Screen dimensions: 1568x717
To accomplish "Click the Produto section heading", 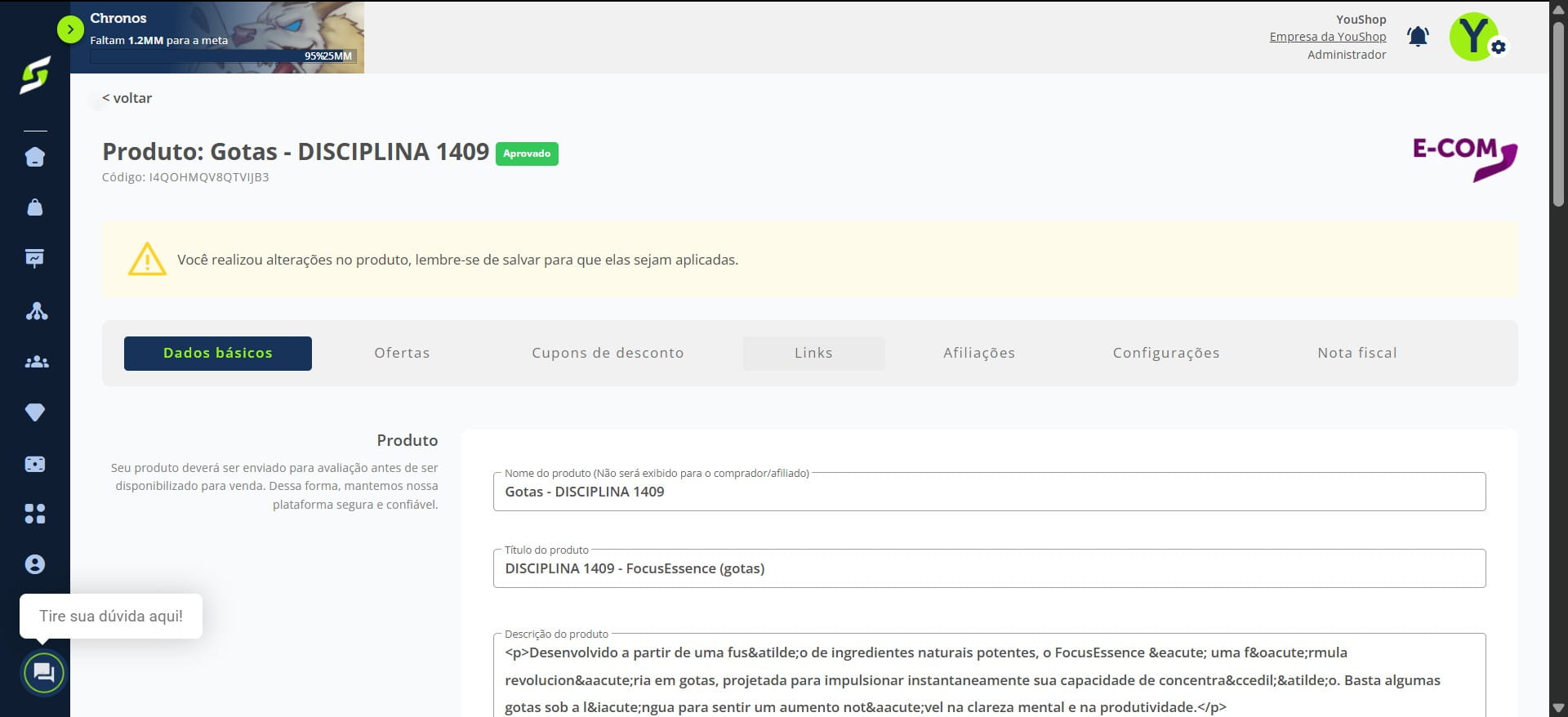I will point(407,440).
